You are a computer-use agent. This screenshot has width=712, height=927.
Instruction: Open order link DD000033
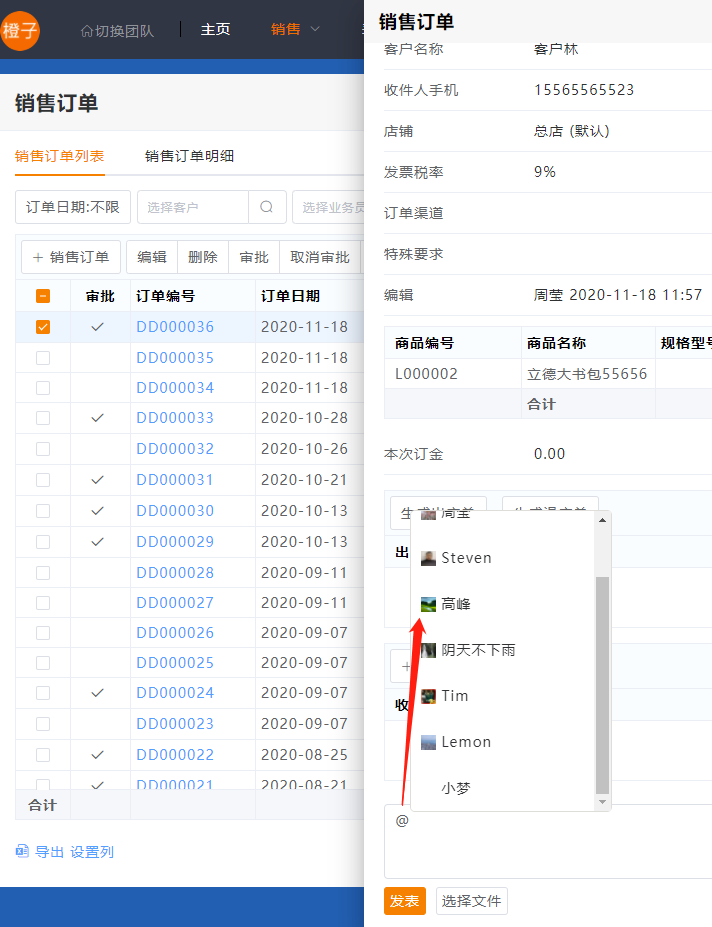[175, 418]
